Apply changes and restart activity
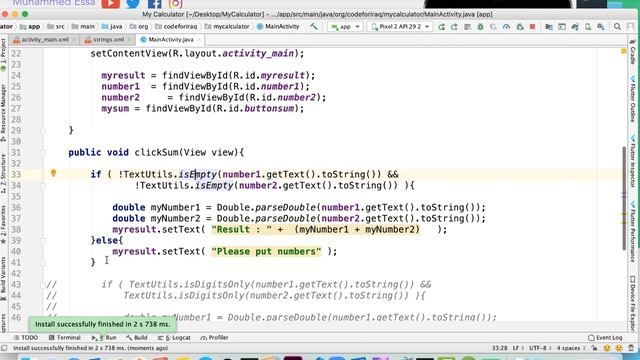The image size is (640, 360). (x=454, y=27)
